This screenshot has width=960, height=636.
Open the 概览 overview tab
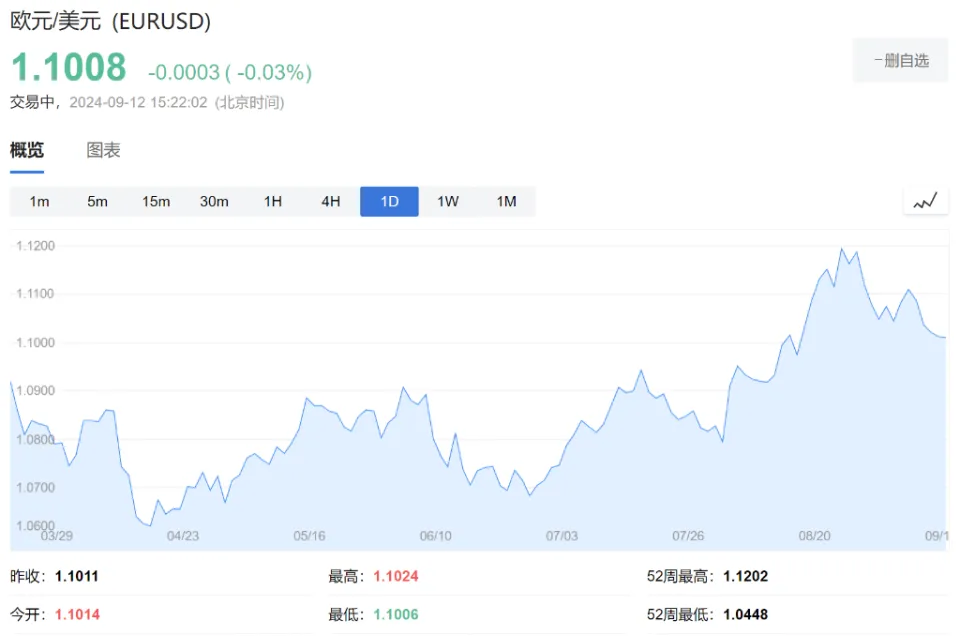[x=27, y=151]
